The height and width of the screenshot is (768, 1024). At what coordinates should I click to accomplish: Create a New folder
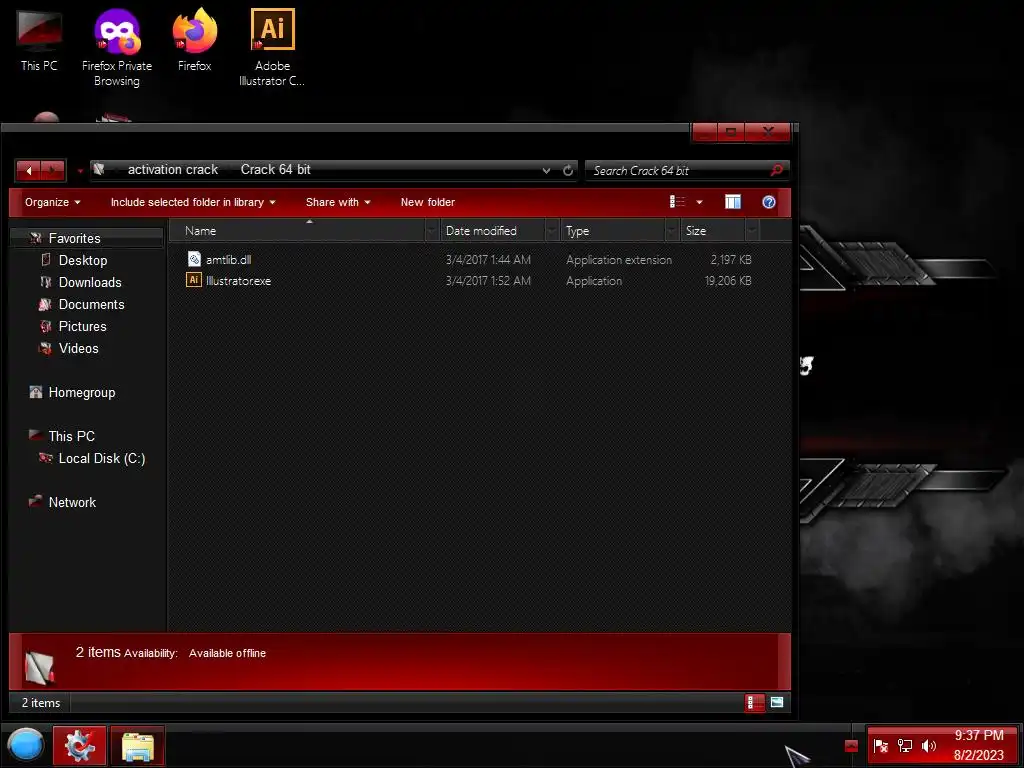[428, 202]
